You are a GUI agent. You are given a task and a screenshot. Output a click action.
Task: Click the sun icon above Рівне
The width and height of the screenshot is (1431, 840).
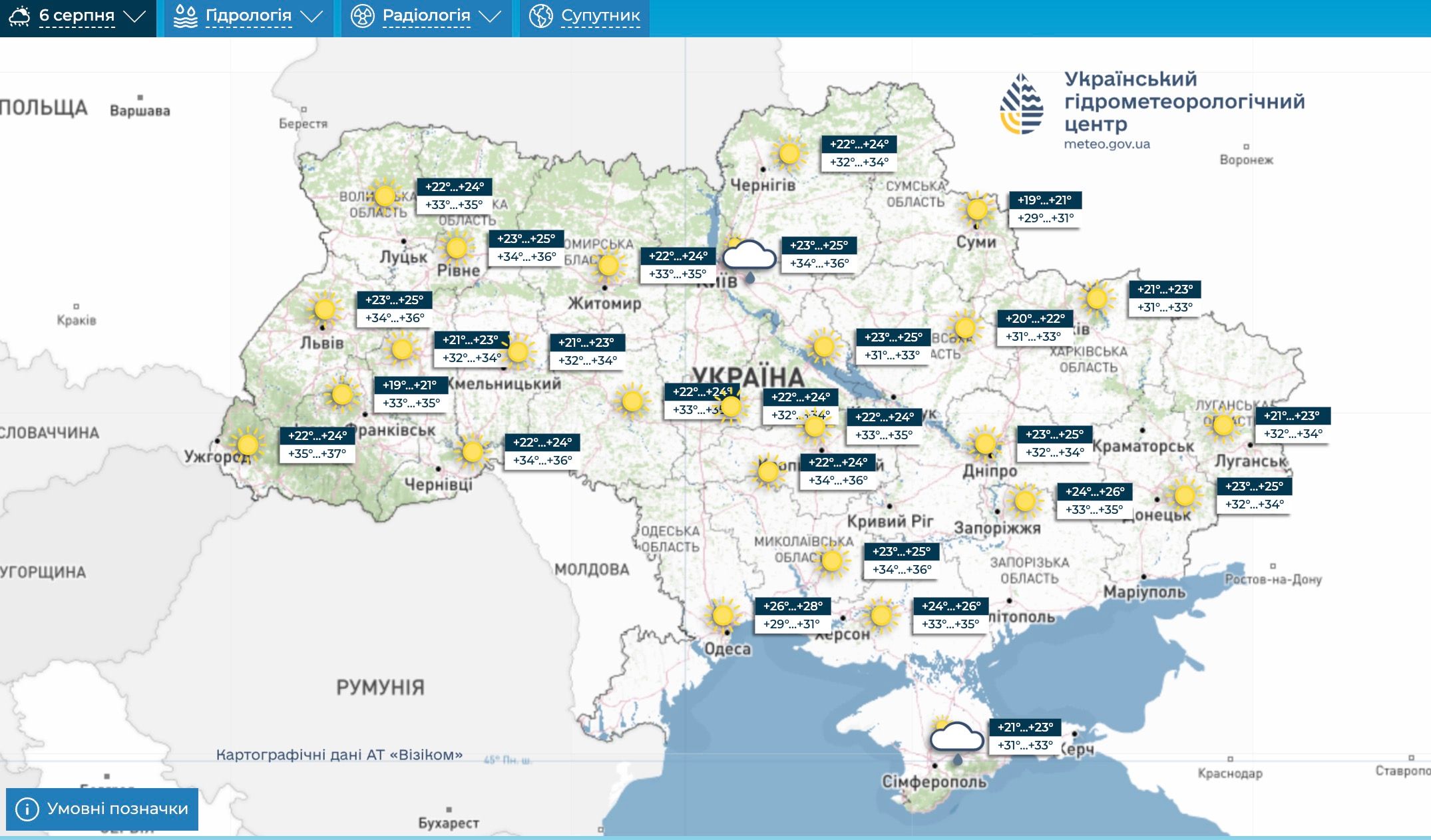tap(457, 248)
